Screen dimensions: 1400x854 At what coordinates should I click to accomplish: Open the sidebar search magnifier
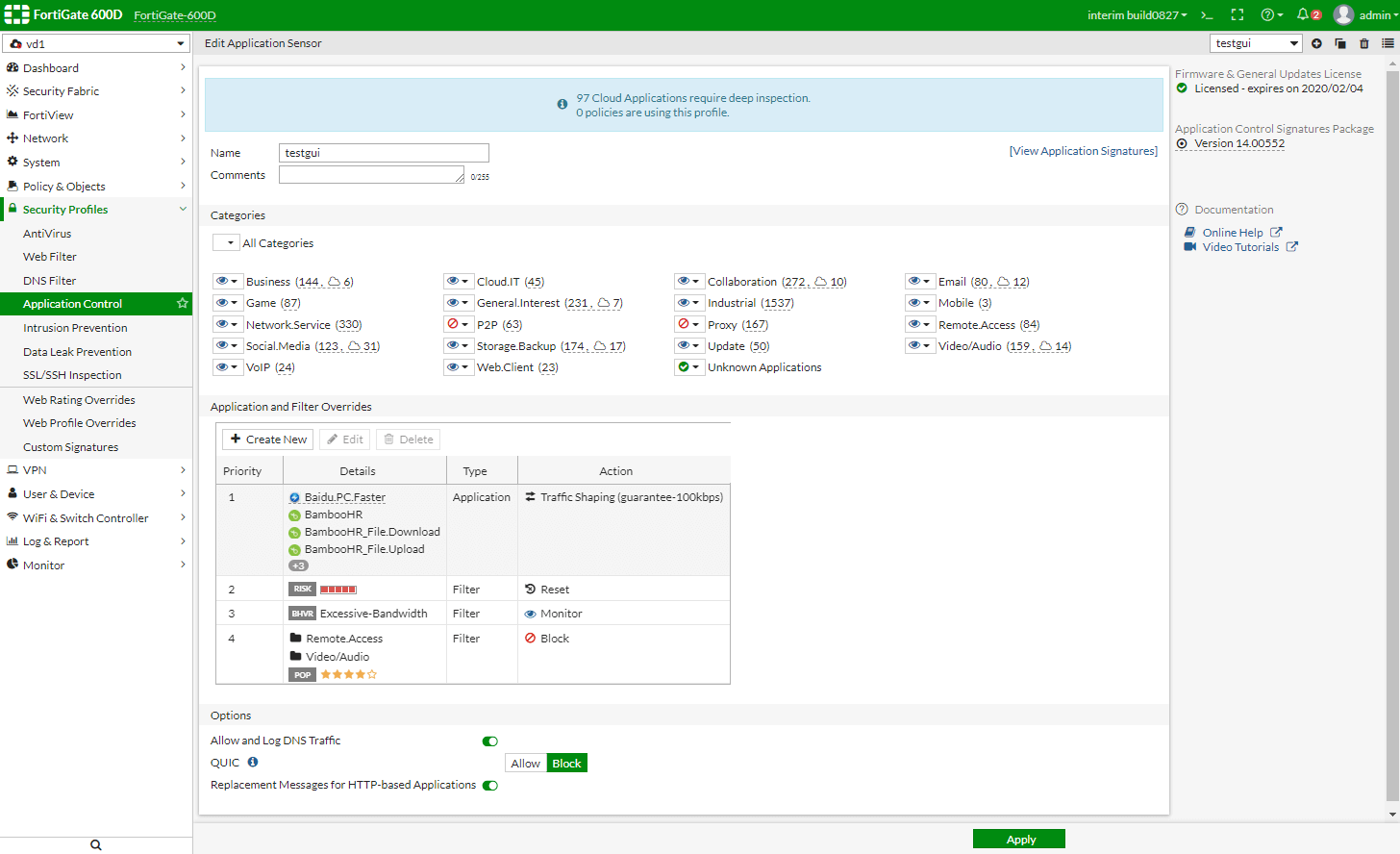(x=95, y=843)
